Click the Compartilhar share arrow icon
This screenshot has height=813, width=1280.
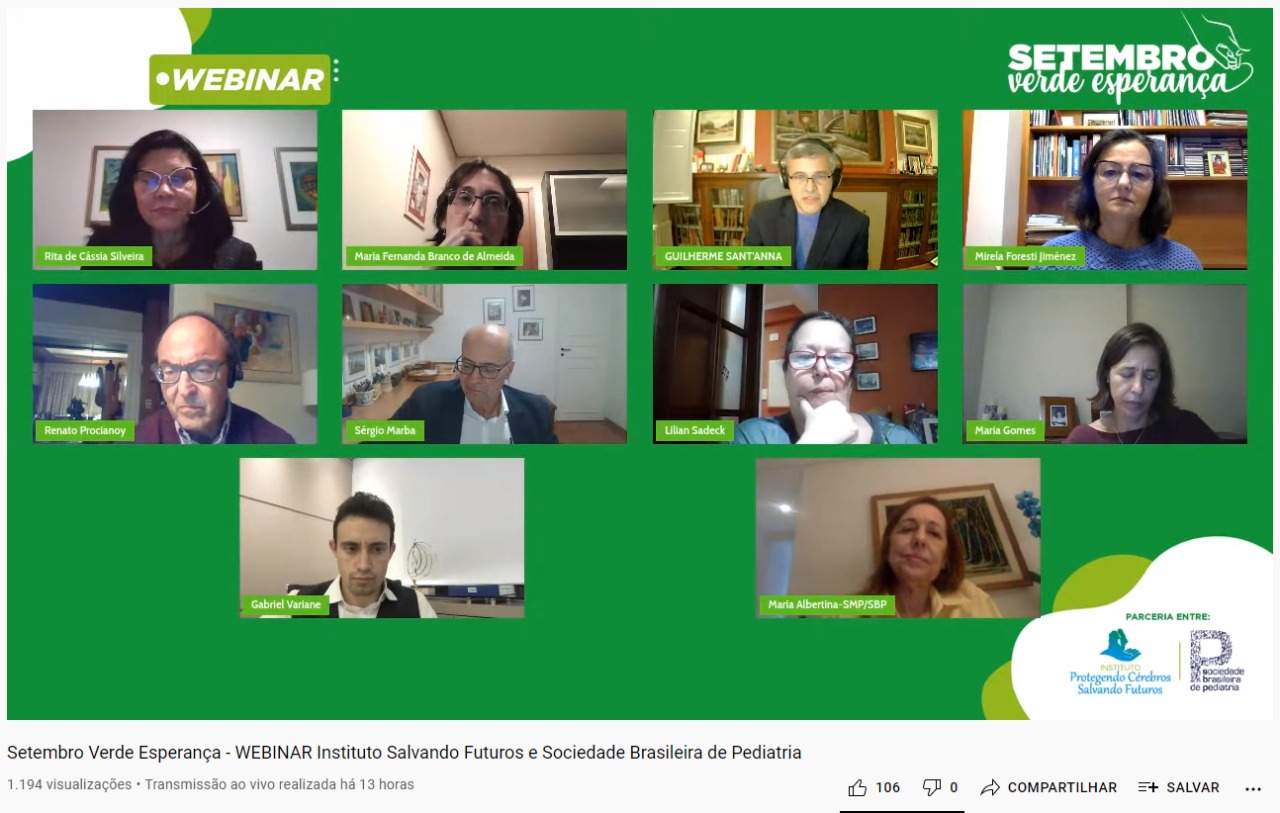click(x=990, y=788)
